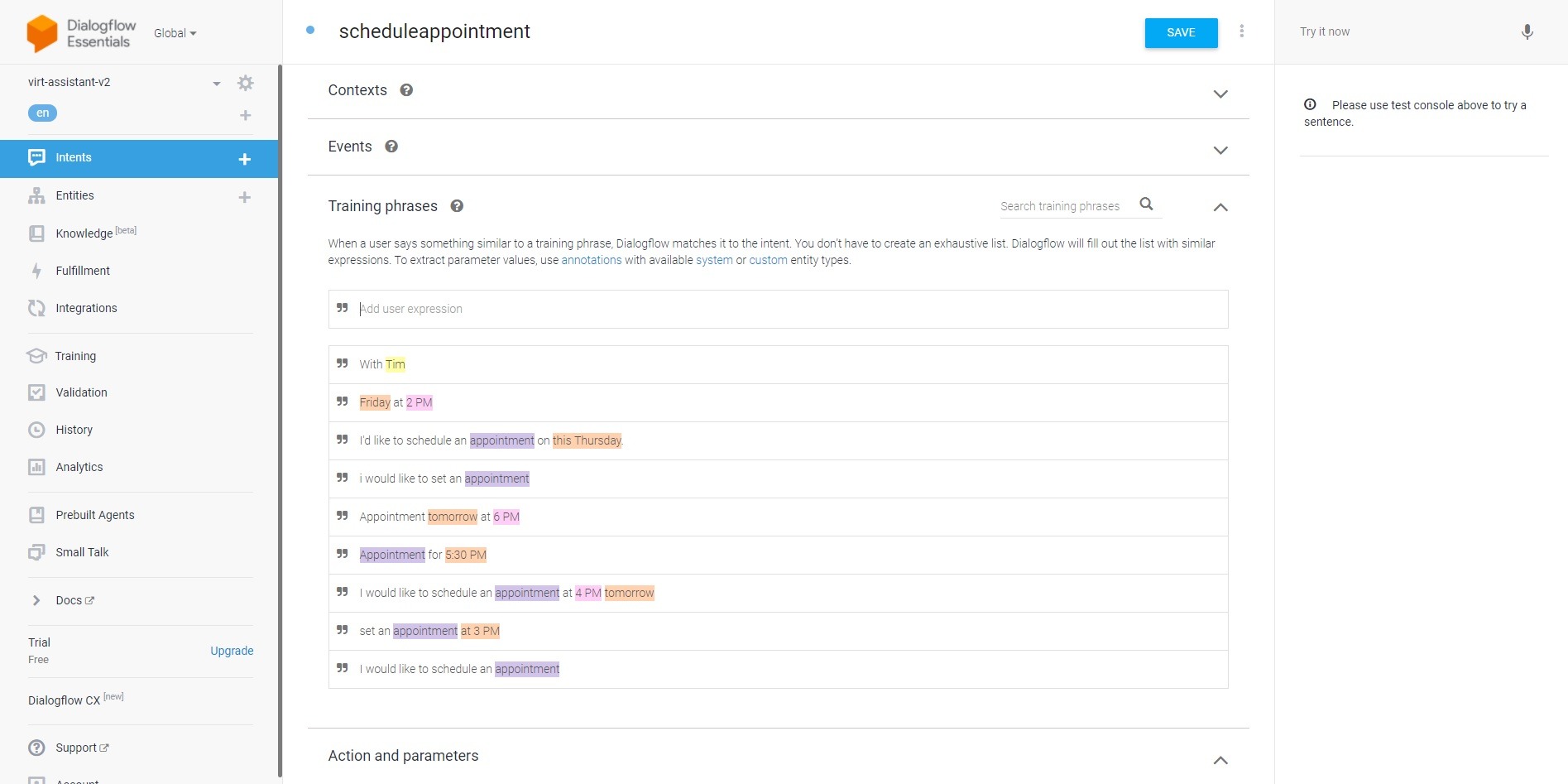1568x784 pixels.
Task: Click the Validation checkmark icon
Action: point(36,392)
